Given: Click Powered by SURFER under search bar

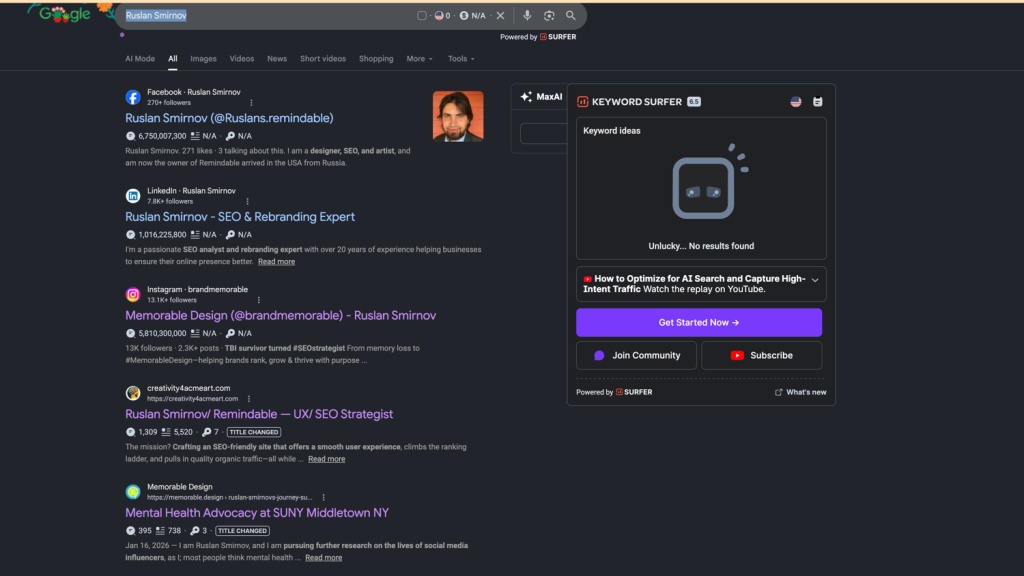Looking at the screenshot, I should click(538, 37).
